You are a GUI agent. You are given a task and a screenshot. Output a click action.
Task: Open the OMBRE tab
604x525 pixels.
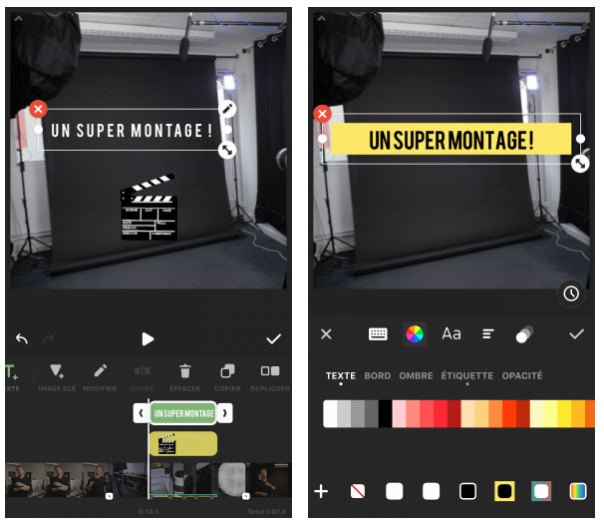point(416,376)
